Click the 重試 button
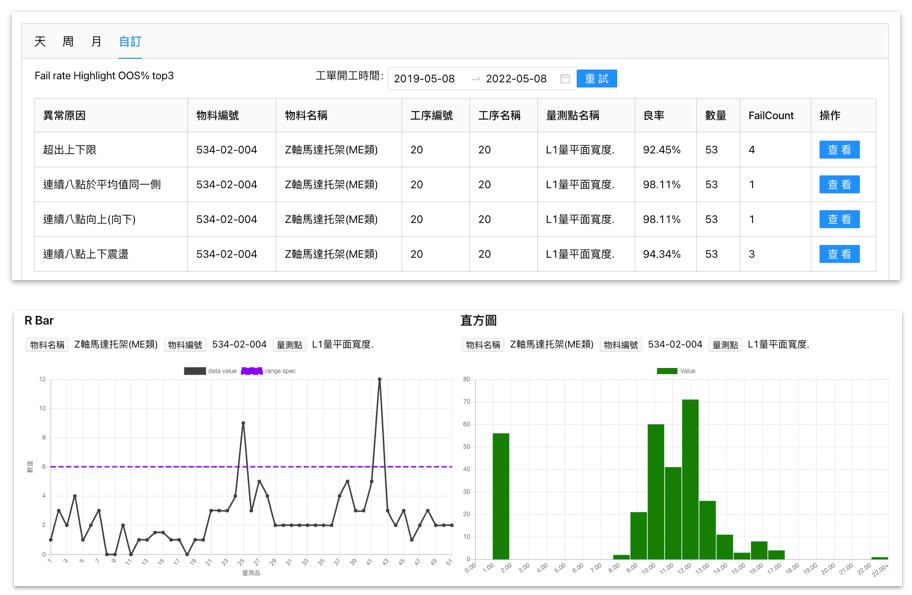The image size is (912, 595). tap(596, 77)
